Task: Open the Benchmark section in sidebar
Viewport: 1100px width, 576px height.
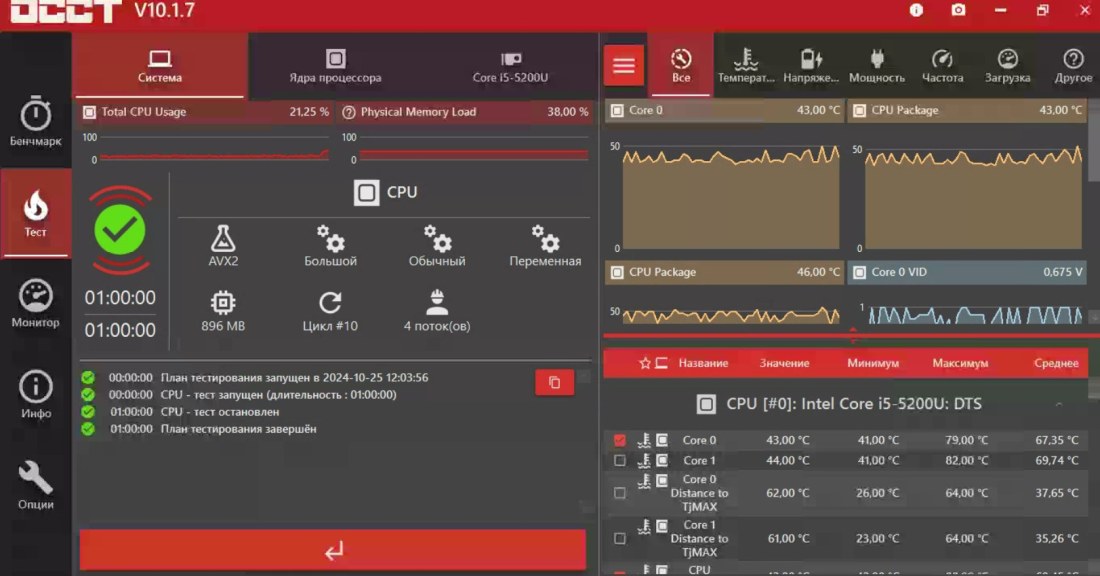Action: (36, 122)
